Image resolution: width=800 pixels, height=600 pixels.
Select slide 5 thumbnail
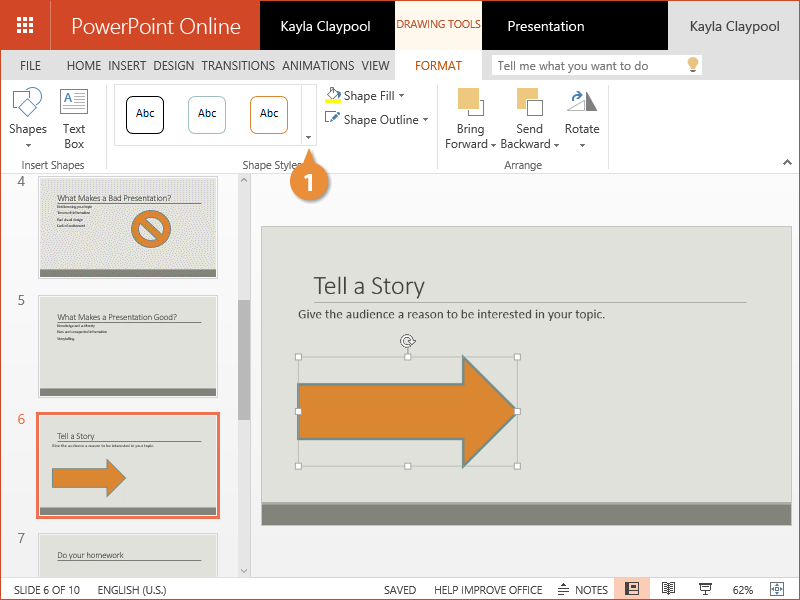pos(127,346)
